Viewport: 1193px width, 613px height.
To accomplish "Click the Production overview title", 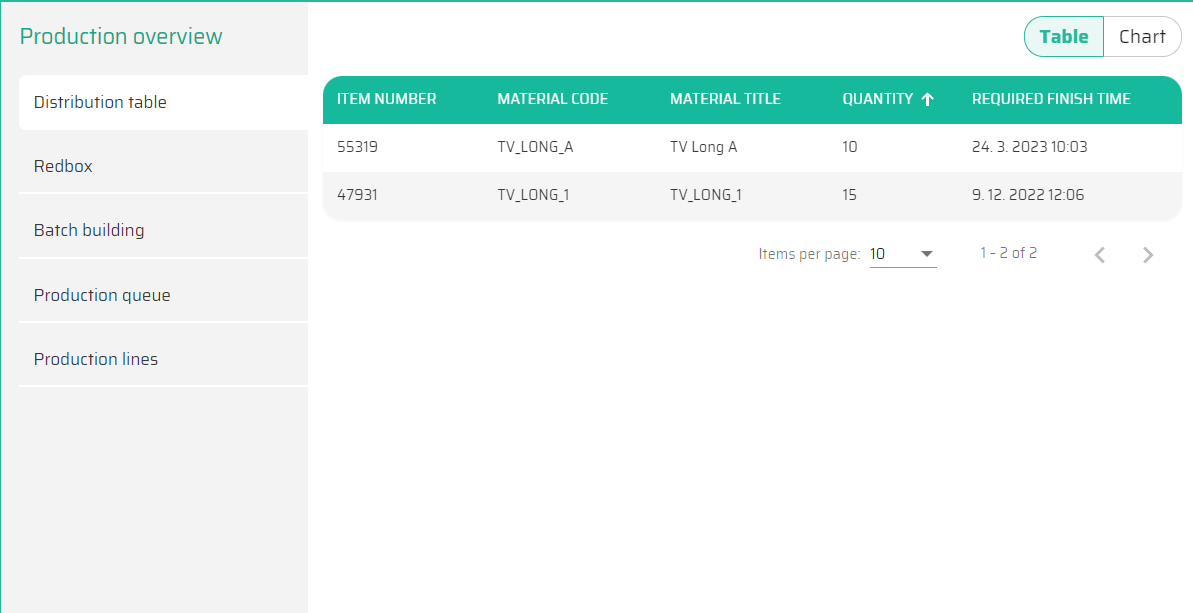I will pos(121,37).
